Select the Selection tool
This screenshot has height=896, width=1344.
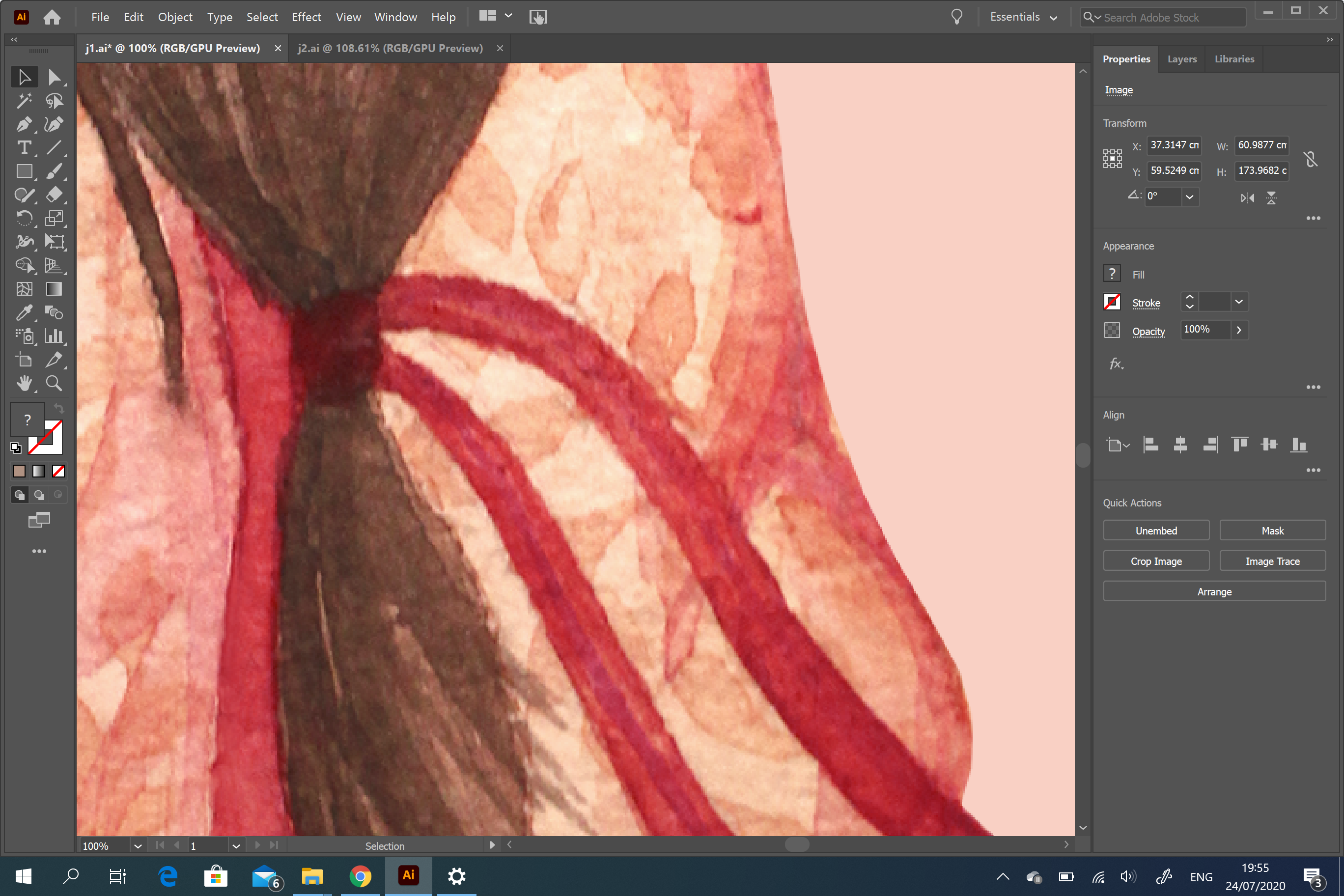click(x=24, y=77)
